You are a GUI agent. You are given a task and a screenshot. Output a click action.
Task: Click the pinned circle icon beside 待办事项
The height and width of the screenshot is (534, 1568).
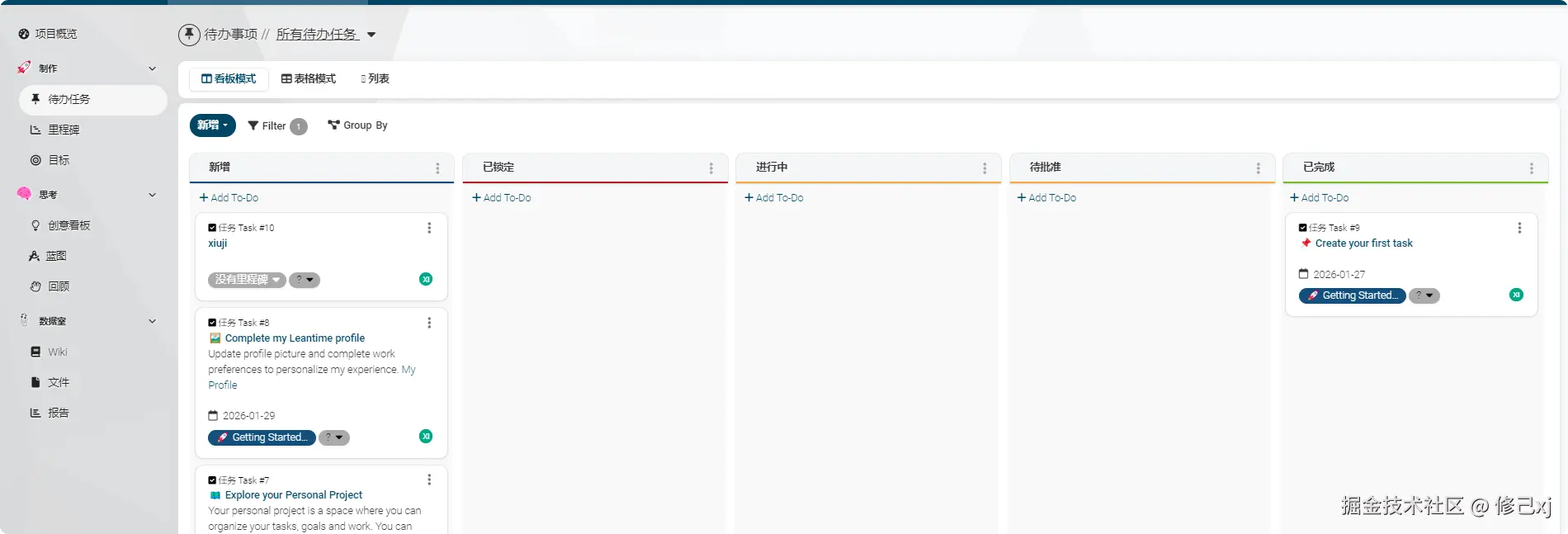pos(189,34)
